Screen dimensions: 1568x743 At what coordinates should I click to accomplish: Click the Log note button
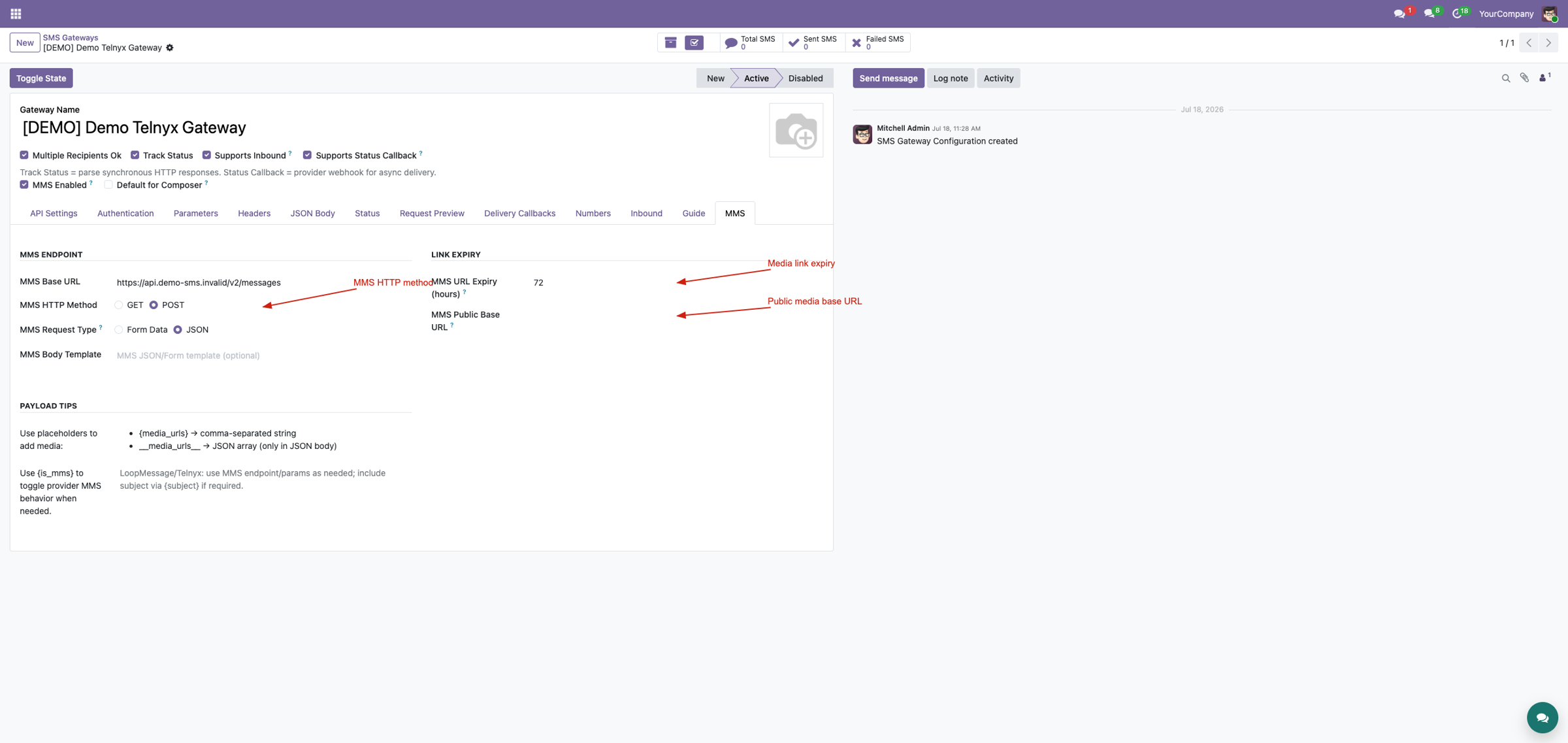pos(951,78)
